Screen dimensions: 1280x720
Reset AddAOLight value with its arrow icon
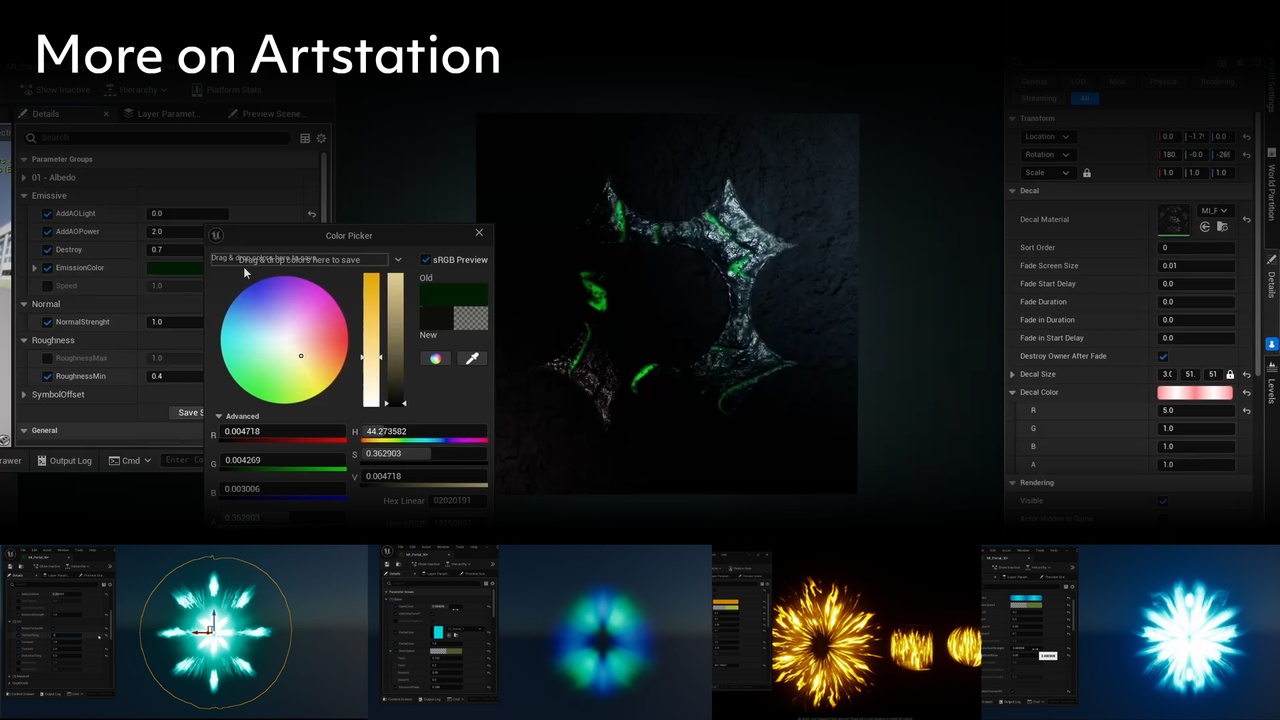(x=312, y=214)
